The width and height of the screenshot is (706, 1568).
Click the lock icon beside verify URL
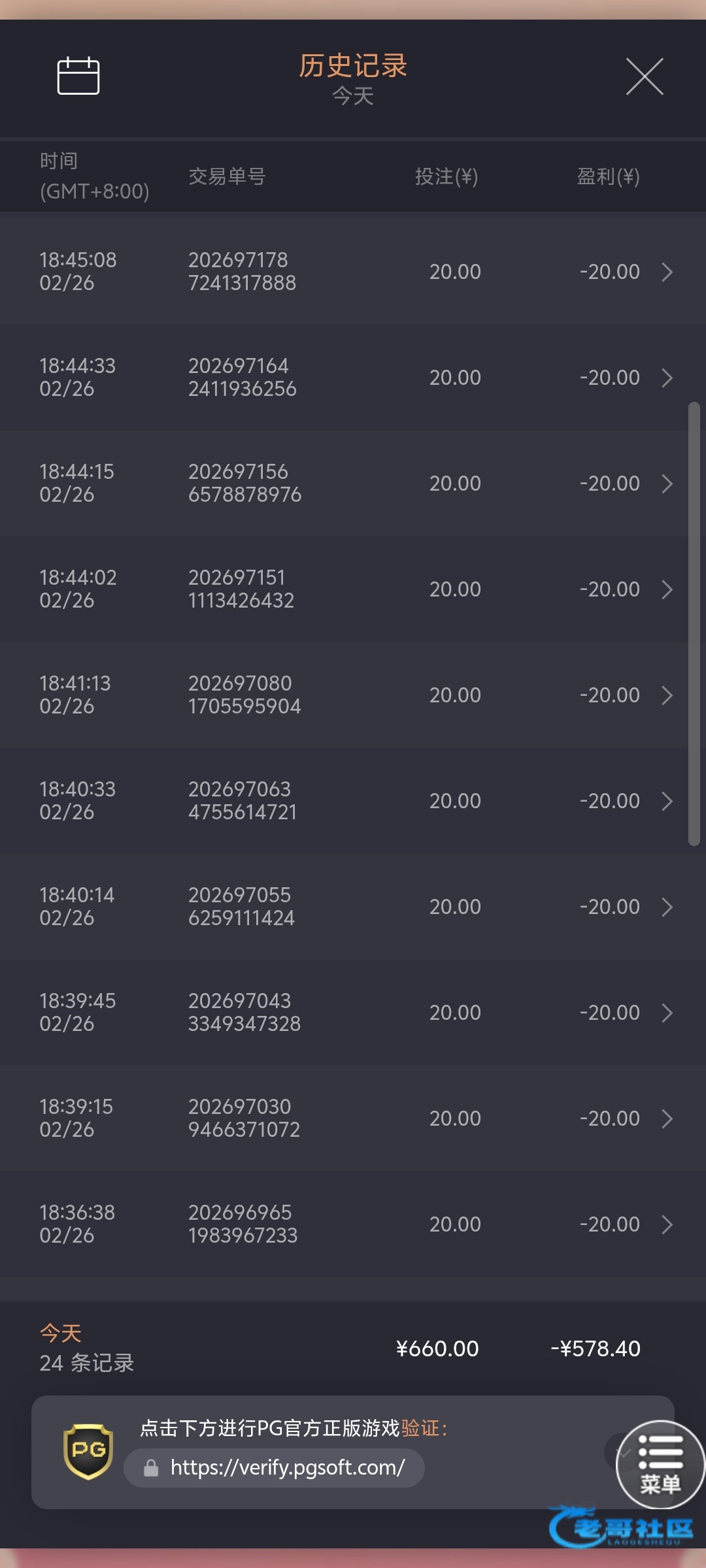(151, 1468)
